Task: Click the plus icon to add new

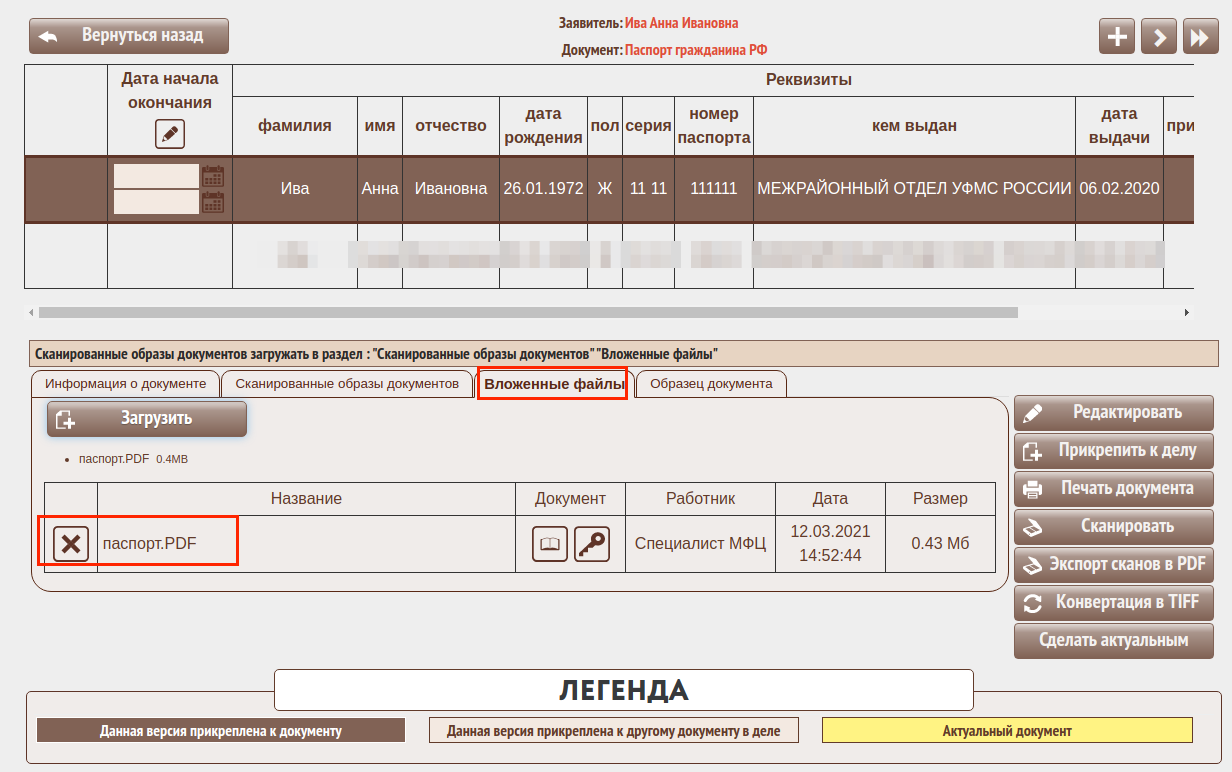Action: [1117, 37]
